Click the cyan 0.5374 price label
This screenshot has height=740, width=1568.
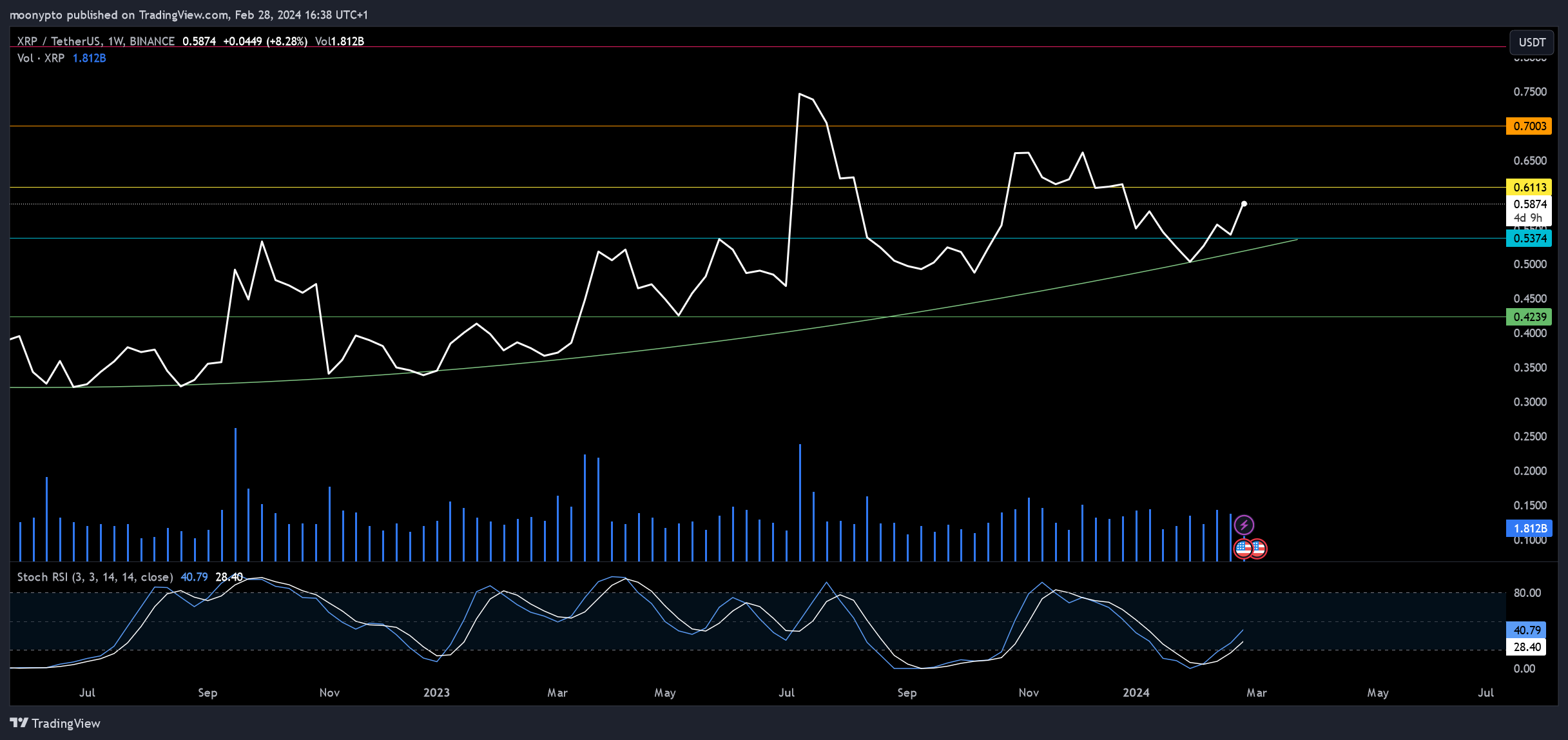click(x=1529, y=238)
